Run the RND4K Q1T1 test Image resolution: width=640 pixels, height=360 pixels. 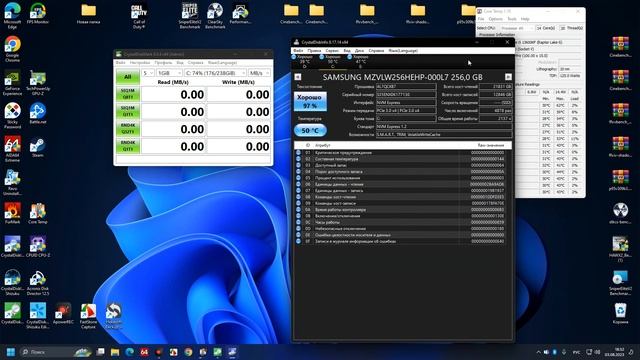coord(128,146)
